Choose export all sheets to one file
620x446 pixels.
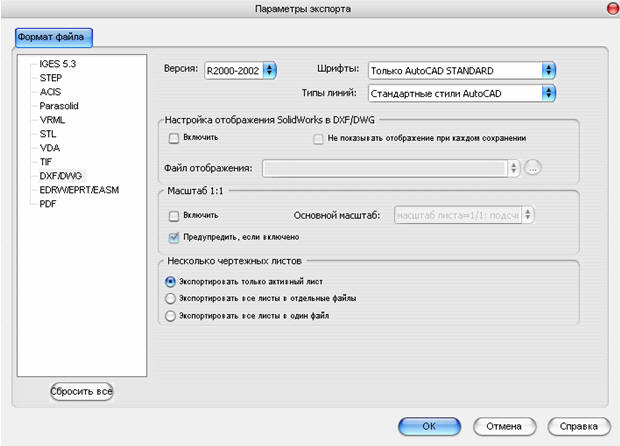coord(170,316)
